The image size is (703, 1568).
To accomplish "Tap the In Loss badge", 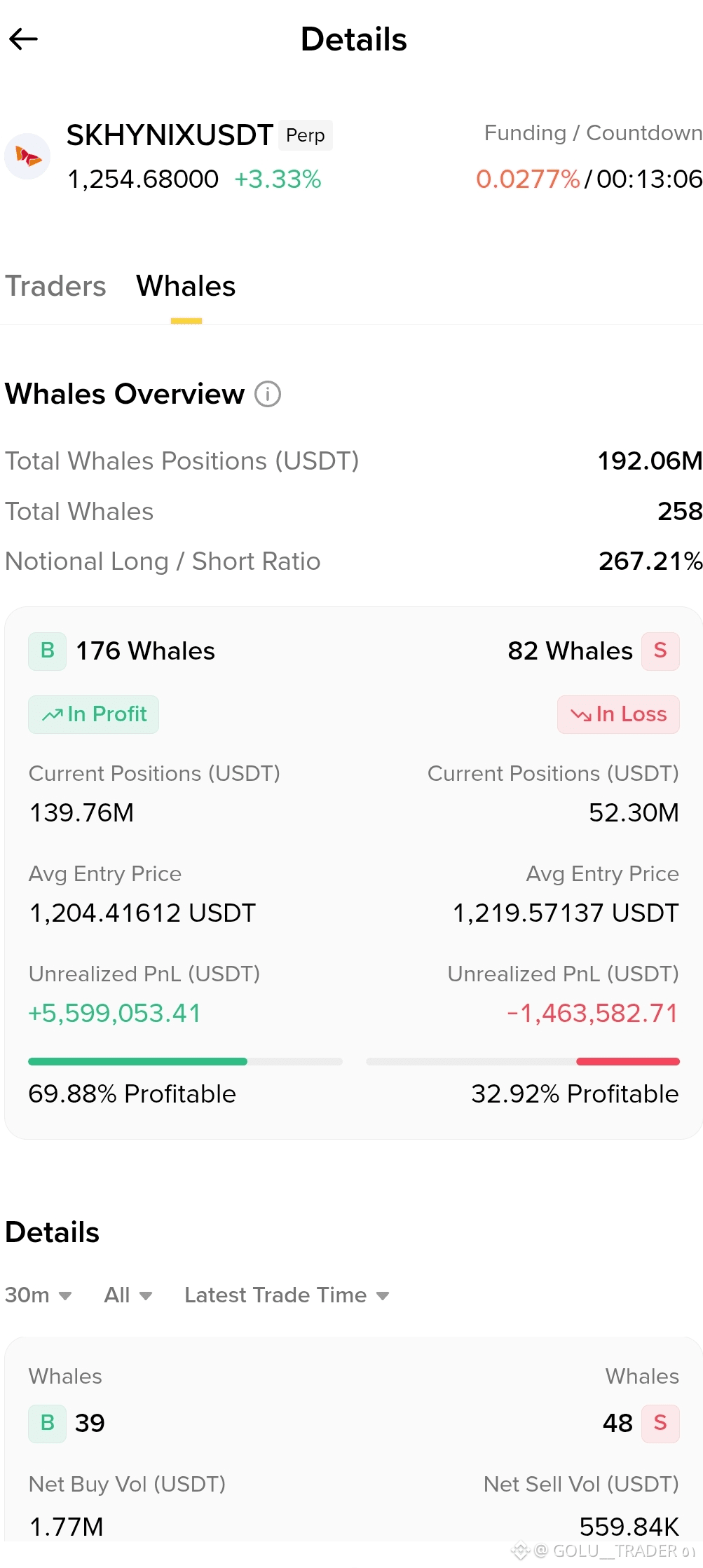I will [x=618, y=714].
